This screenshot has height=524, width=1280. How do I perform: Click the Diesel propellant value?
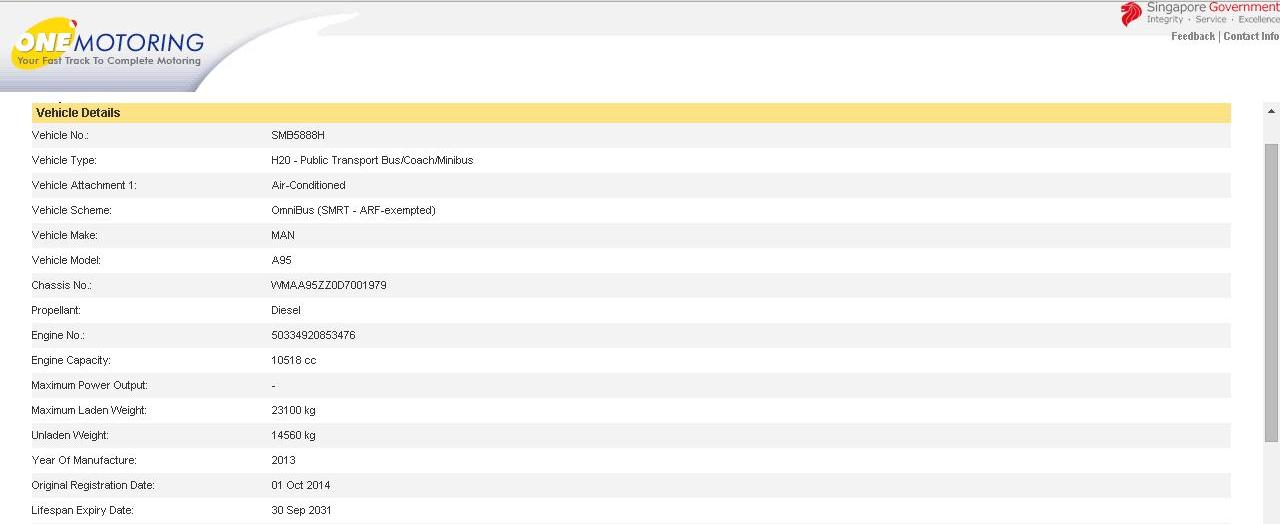click(286, 310)
